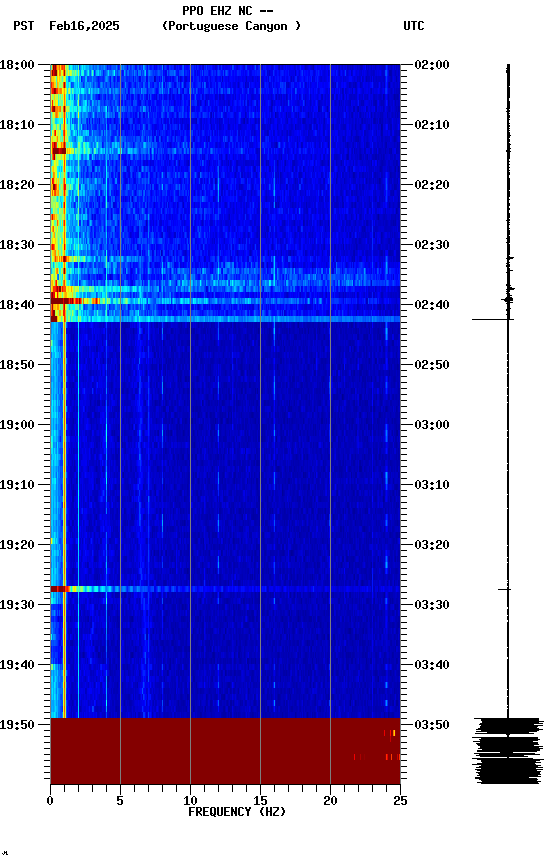The height and width of the screenshot is (864, 552).
Task: Click the 'Feb16,2025' date label
Action: pyautogui.click(x=84, y=26)
